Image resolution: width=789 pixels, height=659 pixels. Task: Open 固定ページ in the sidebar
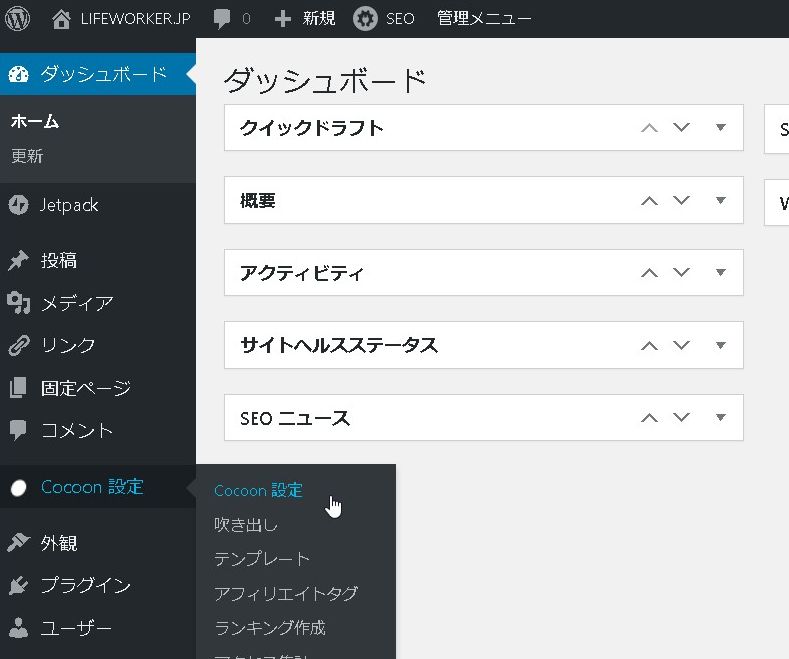[86, 388]
